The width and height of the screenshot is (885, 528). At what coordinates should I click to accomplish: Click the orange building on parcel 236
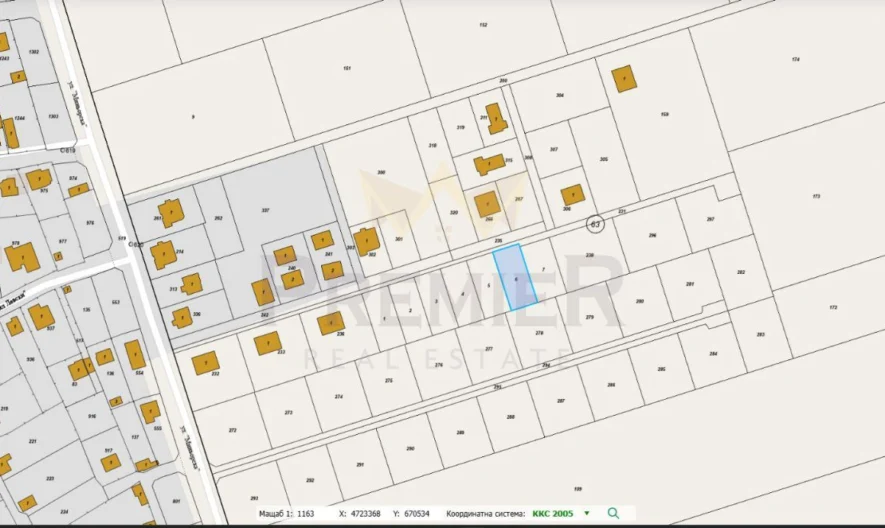pos(330,323)
